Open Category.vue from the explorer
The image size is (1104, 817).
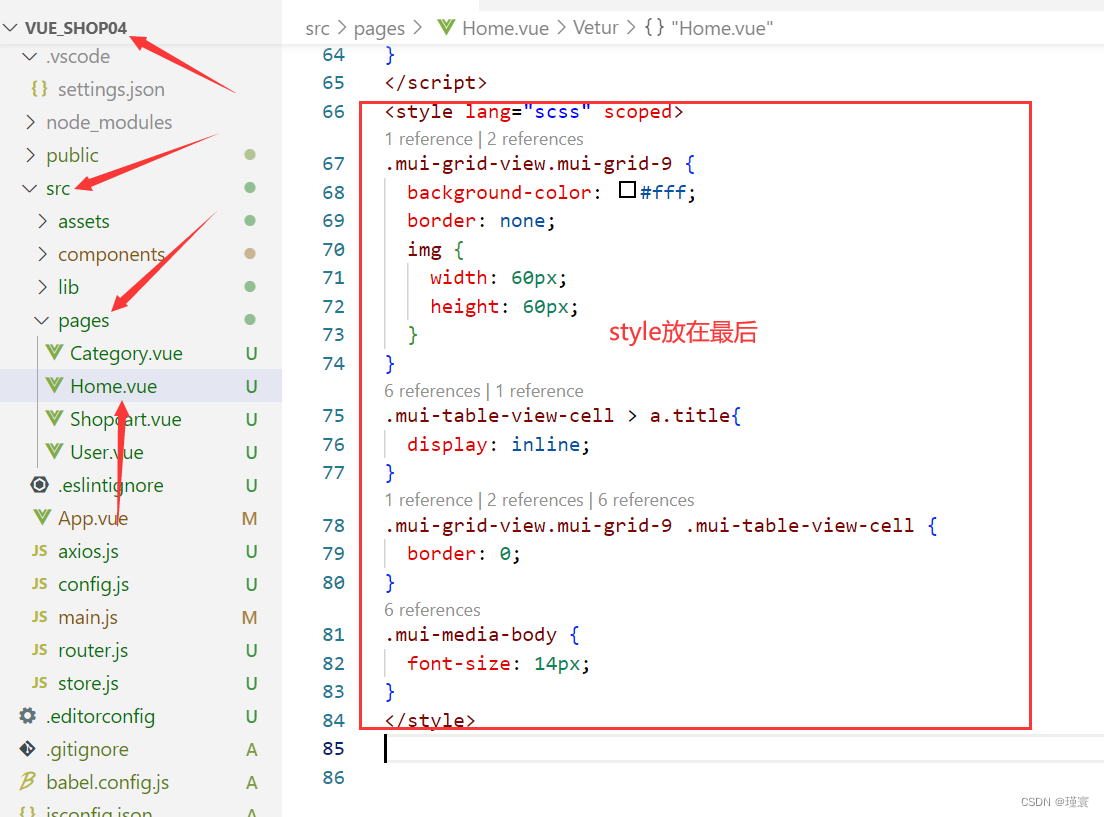coord(126,354)
